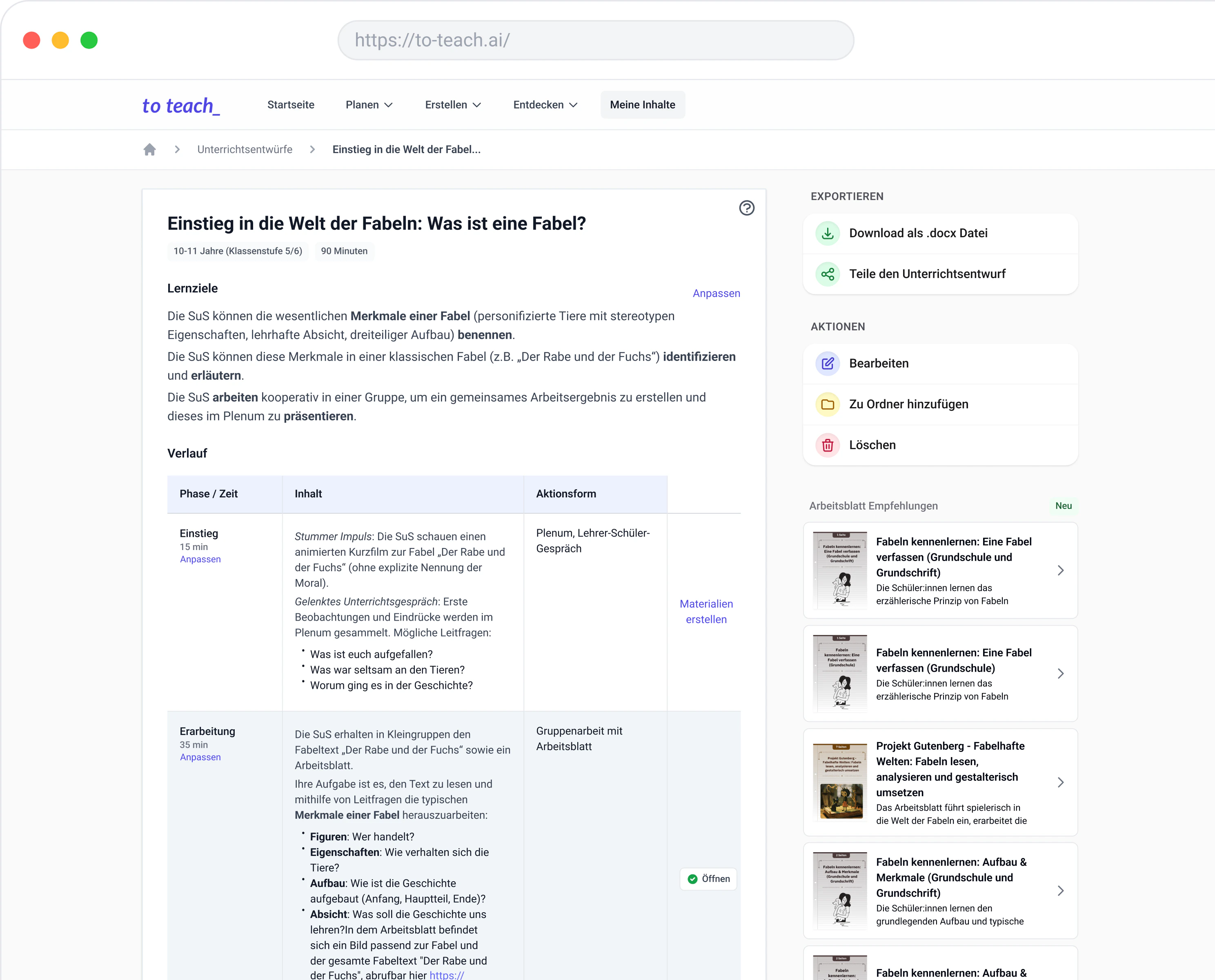
Task: Open the help question mark icon
Action: [747, 208]
